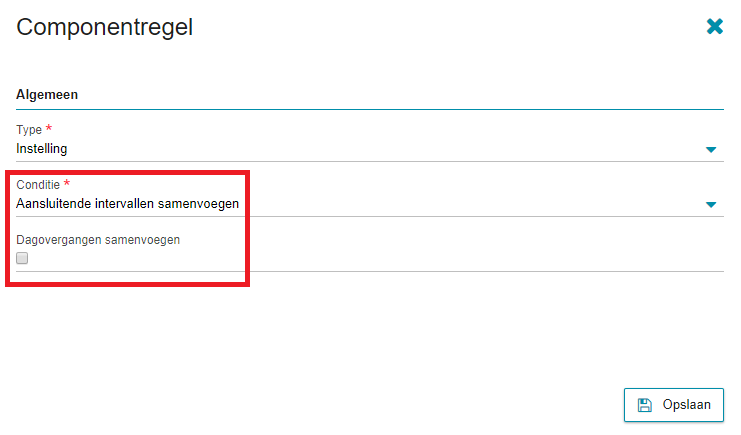
Task: Click the red asterisk beside Type
Action: [49, 128]
